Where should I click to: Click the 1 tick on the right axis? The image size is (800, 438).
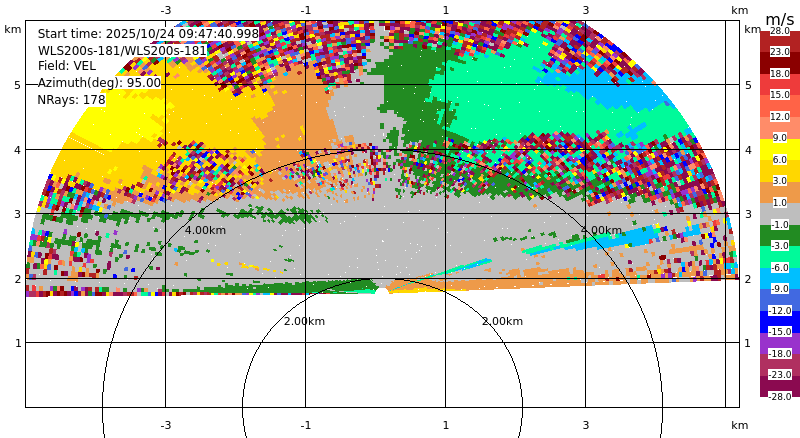748,343
